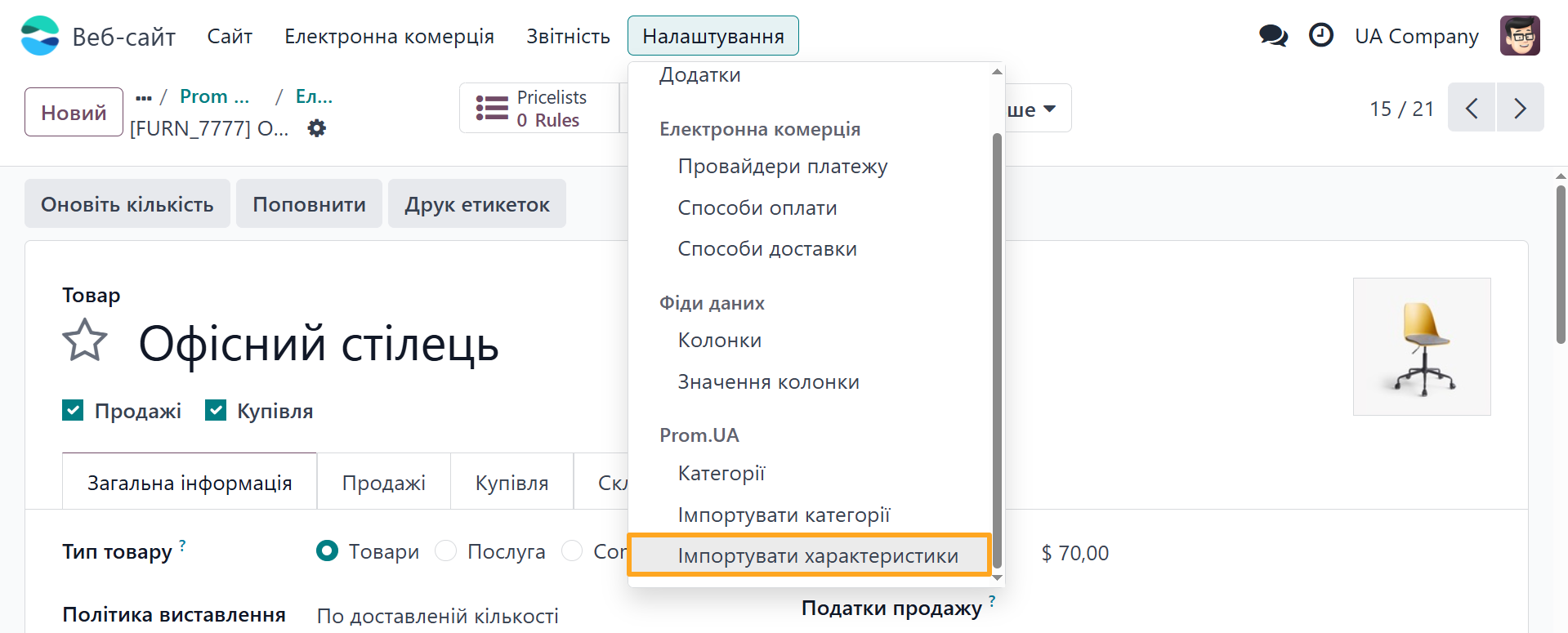Open the activities clock icon
The width and height of the screenshot is (1568, 633).
pos(1320,36)
